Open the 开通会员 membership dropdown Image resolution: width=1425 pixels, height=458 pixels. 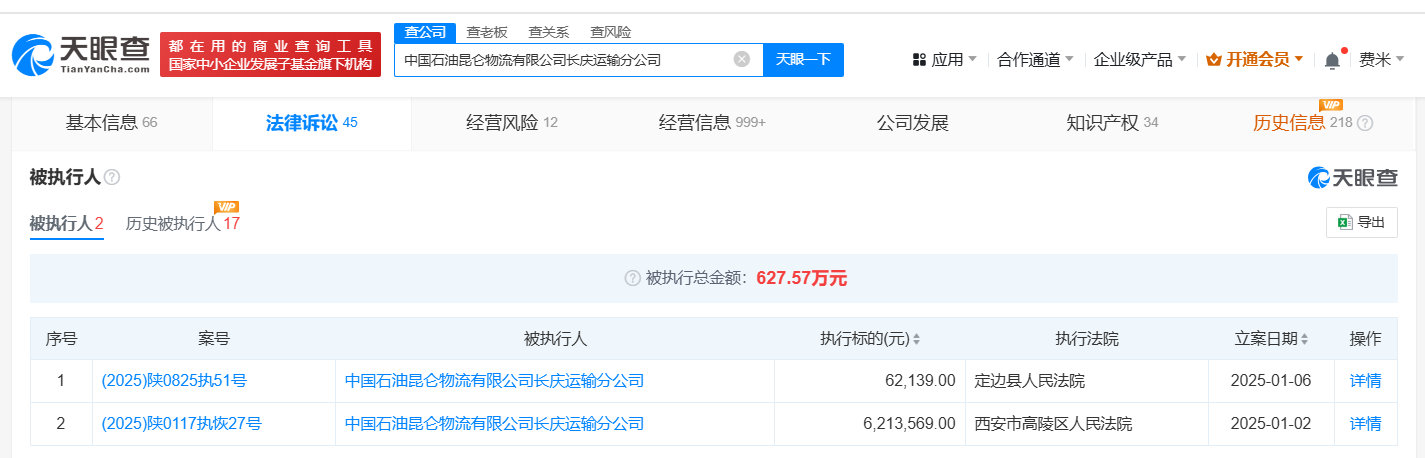1255,60
